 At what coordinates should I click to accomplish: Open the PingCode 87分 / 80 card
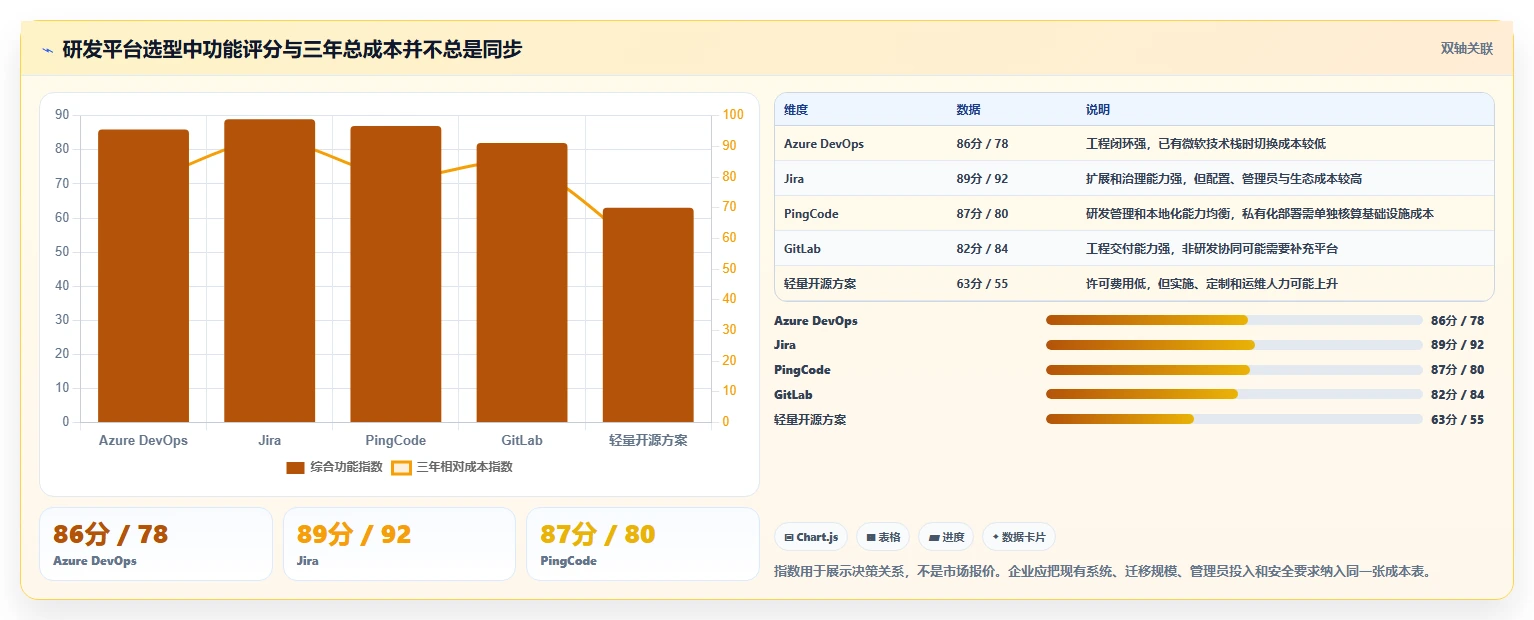[643, 544]
